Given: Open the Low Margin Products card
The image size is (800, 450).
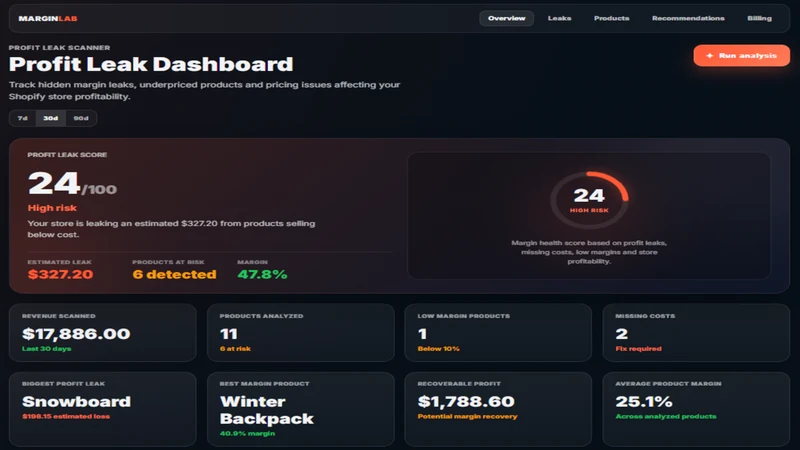Looking at the screenshot, I should pyautogui.click(x=498, y=333).
